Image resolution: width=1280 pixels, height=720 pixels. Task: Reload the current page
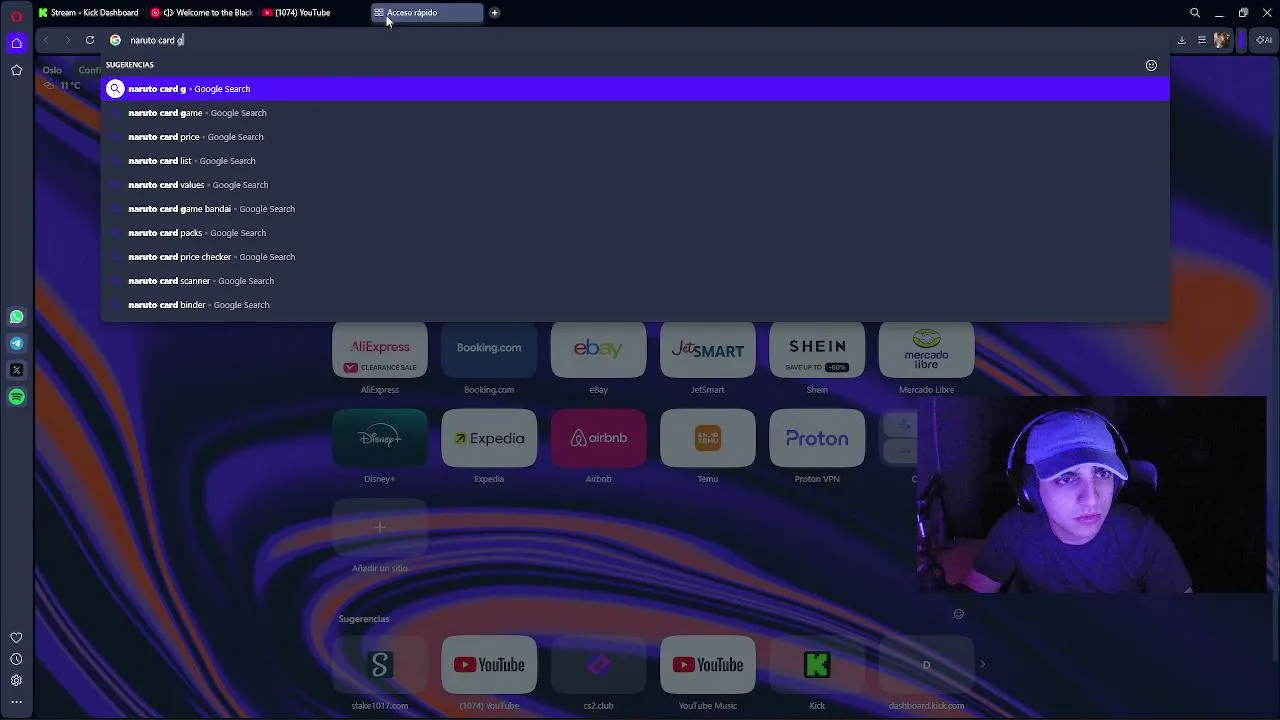(90, 40)
